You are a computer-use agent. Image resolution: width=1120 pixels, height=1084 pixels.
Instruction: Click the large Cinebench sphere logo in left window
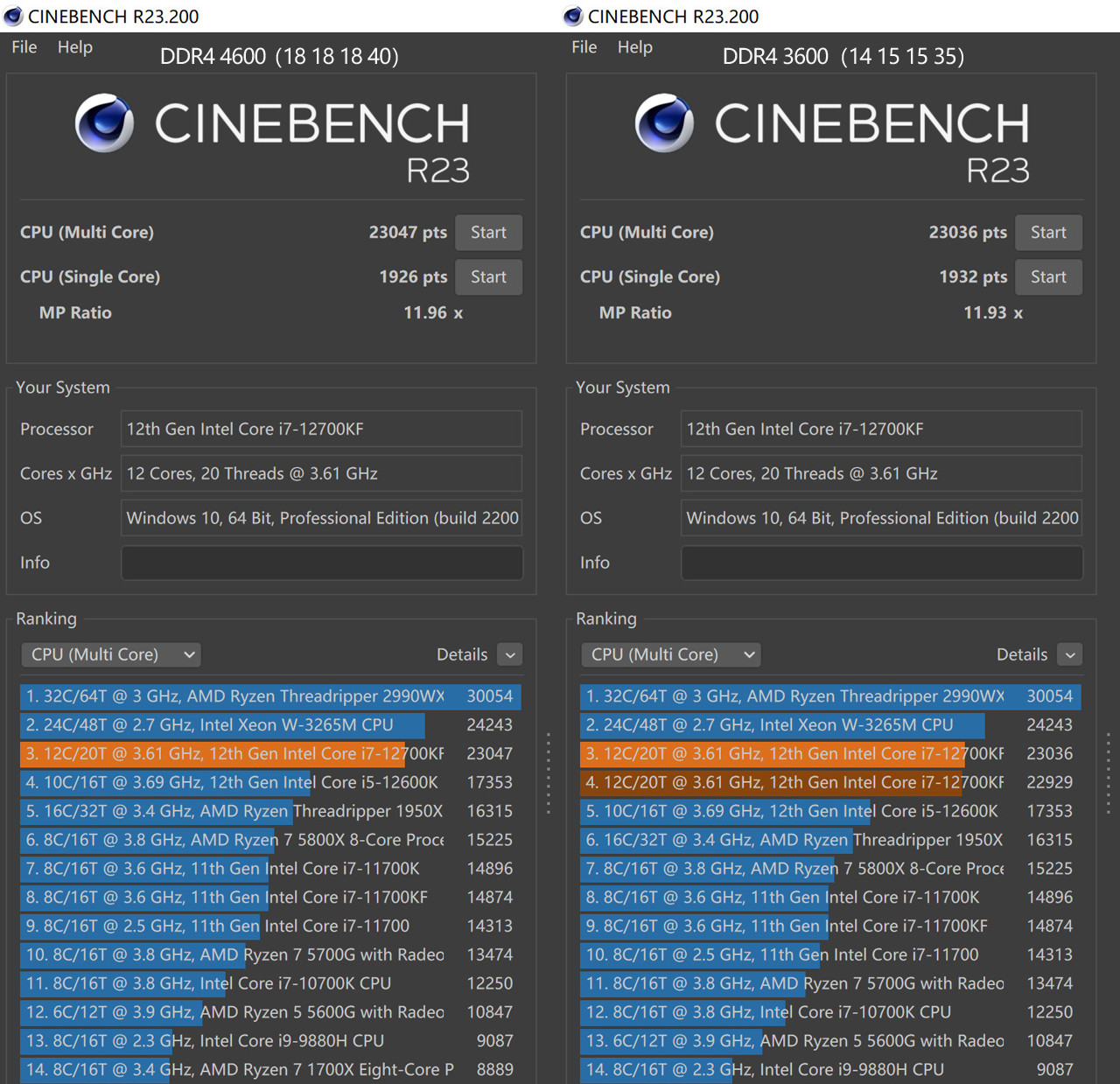104,123
